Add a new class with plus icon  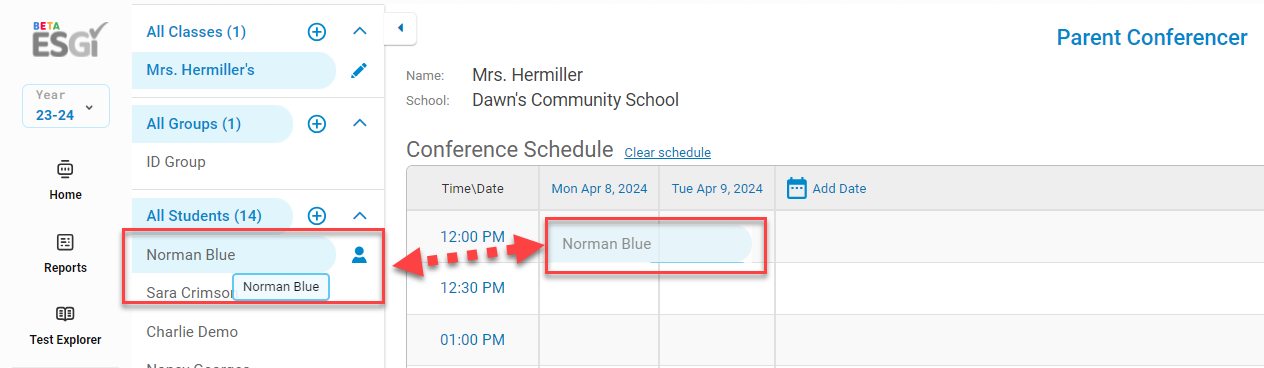[317, 32]
